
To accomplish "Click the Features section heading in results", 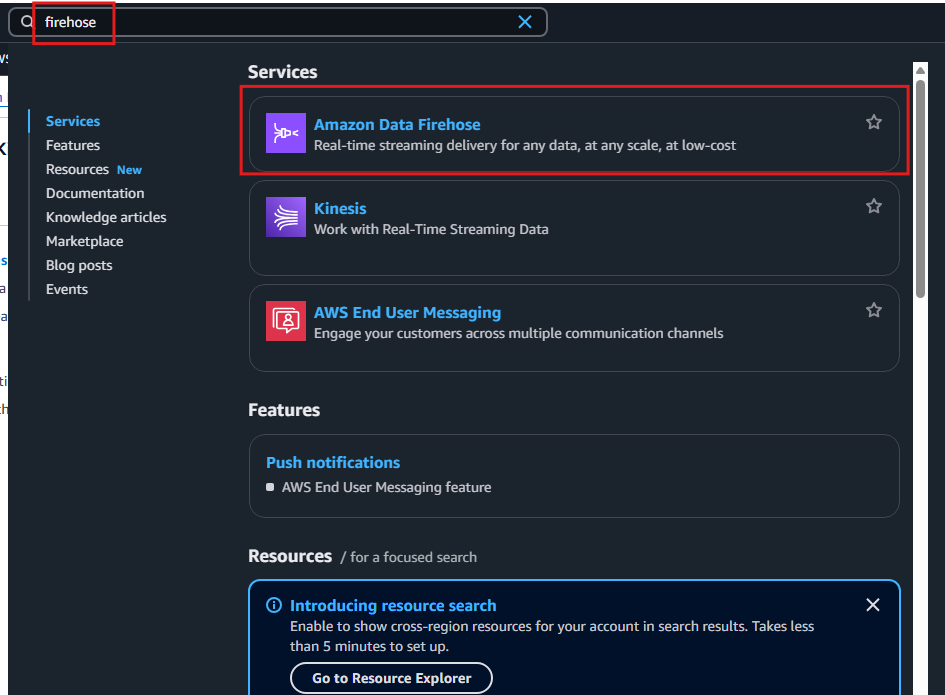I will 284,410.
